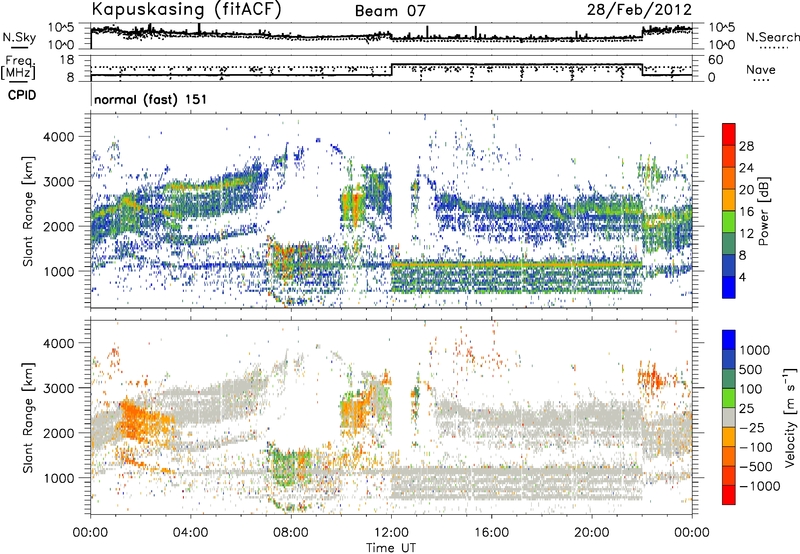The image size is (800, 554).
Task: Click the strong 1100 km ground scatter band after 12:00
Action: [516, 264]
